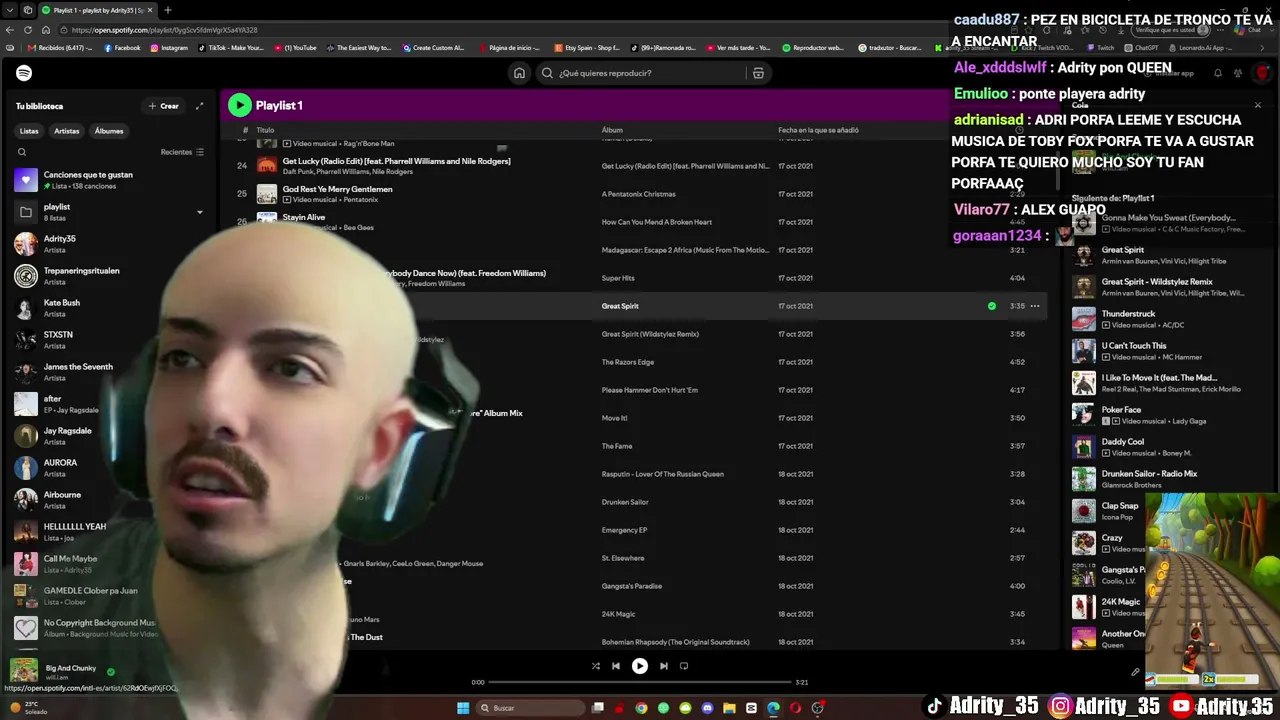Viewport: 1280px width, 720px height.
Task: Open A Pentatonix Christmas album link
Action: tap(639, 194)
